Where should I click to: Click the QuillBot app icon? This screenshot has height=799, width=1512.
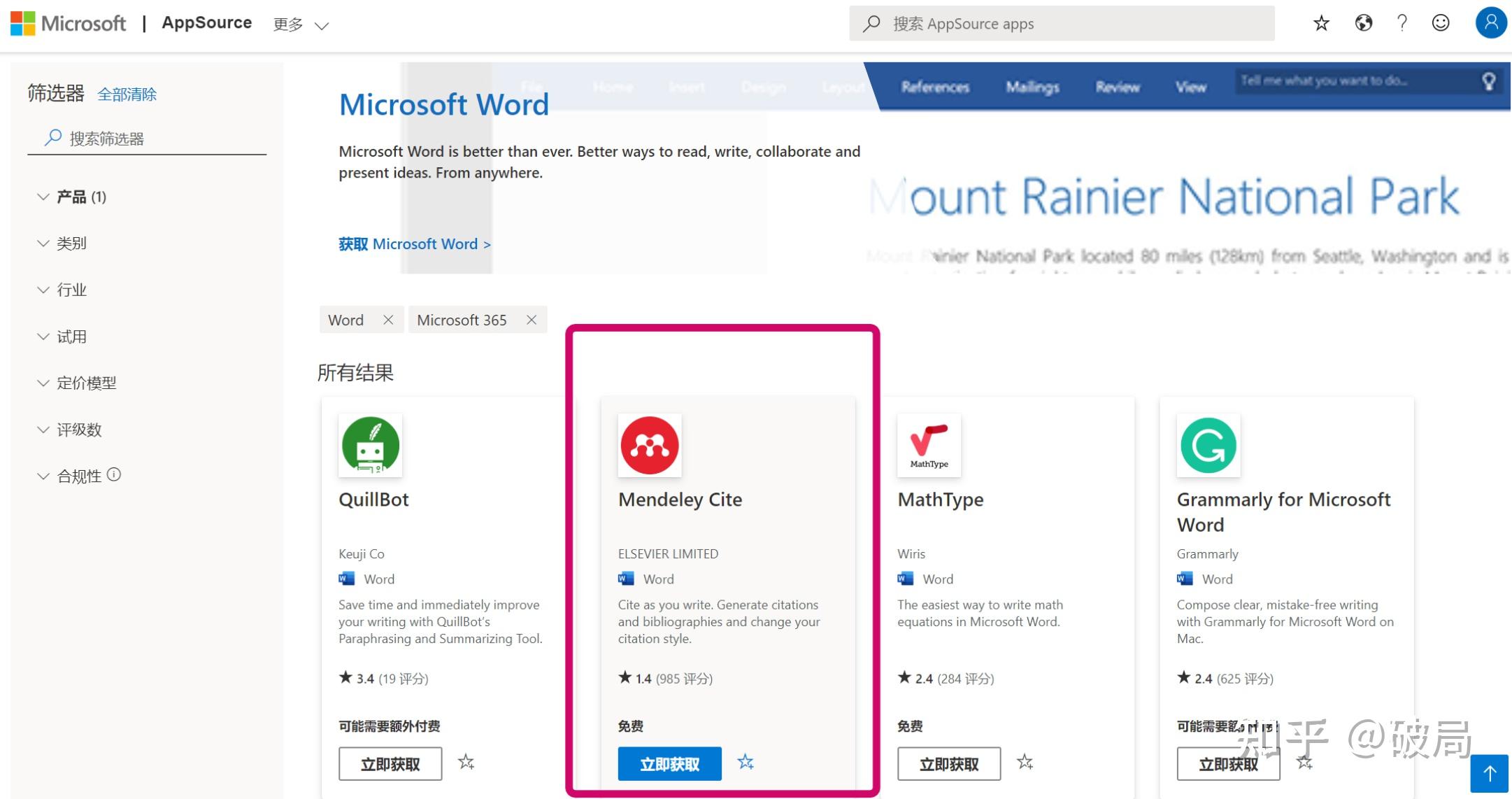click(371, 445)
